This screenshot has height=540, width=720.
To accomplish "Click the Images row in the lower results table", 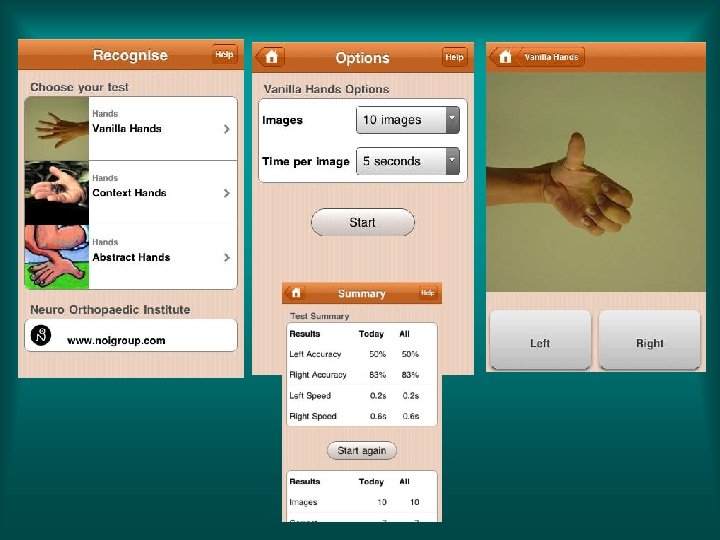I will point(362,502).
